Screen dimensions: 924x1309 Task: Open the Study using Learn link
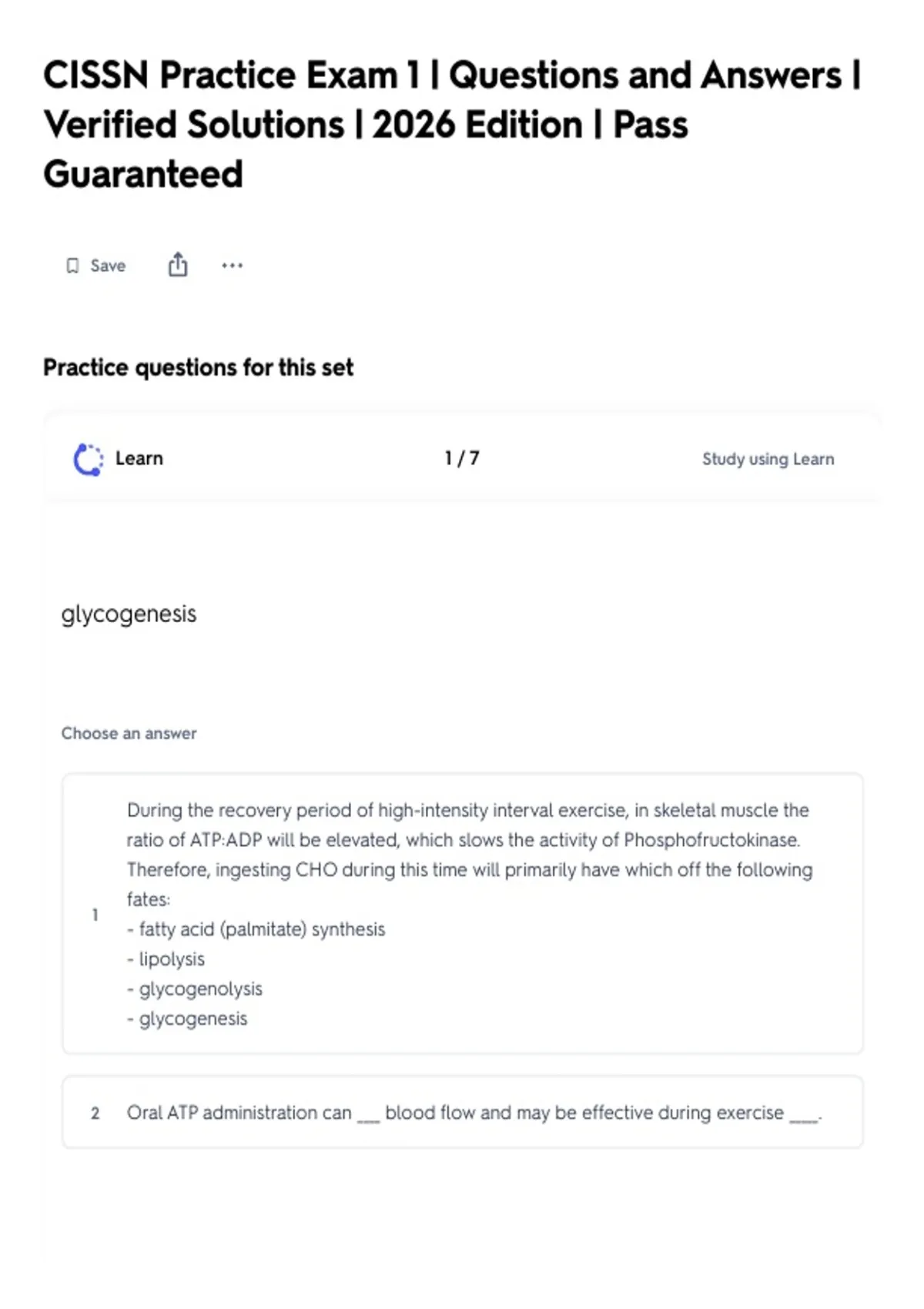pos(768,459)
